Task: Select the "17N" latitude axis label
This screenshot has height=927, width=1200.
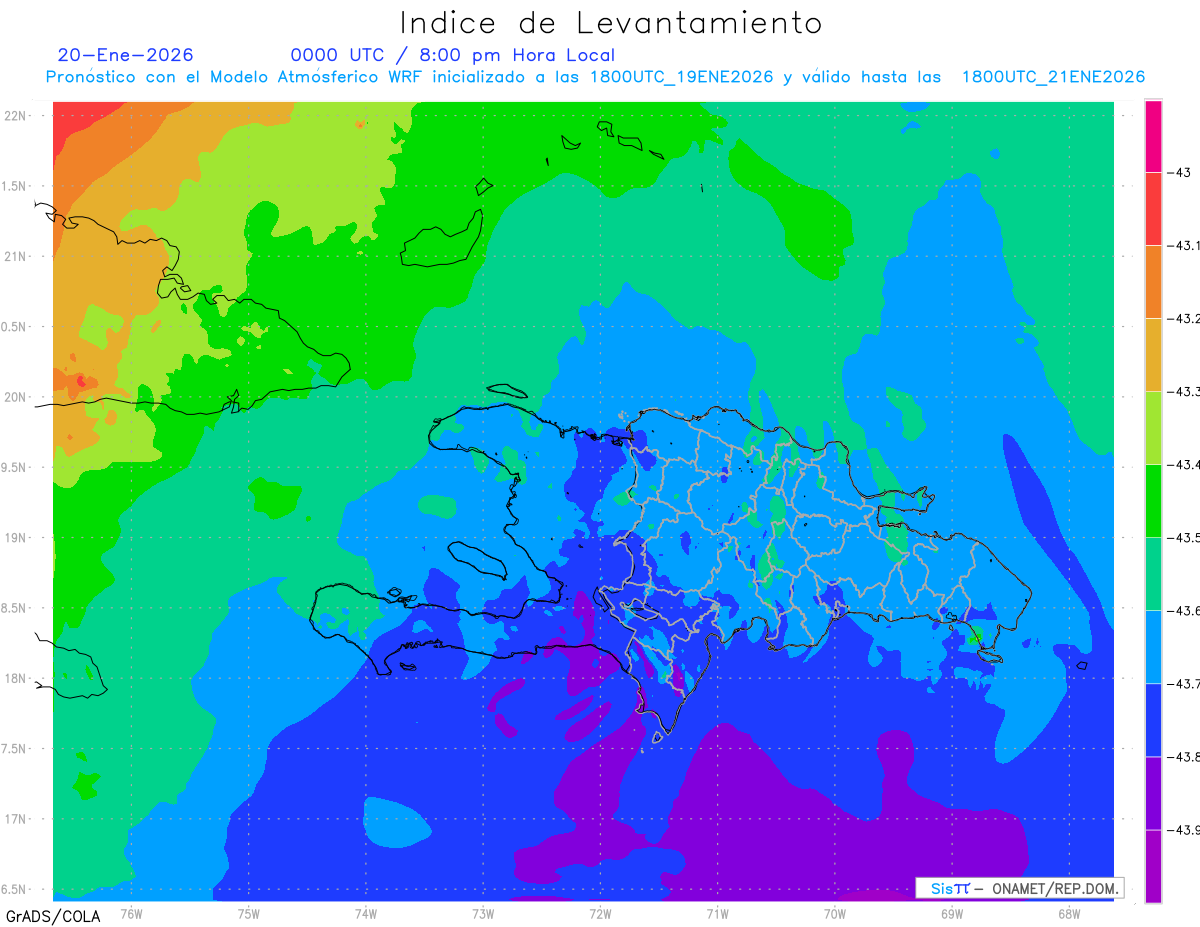Action: point(16,819)
